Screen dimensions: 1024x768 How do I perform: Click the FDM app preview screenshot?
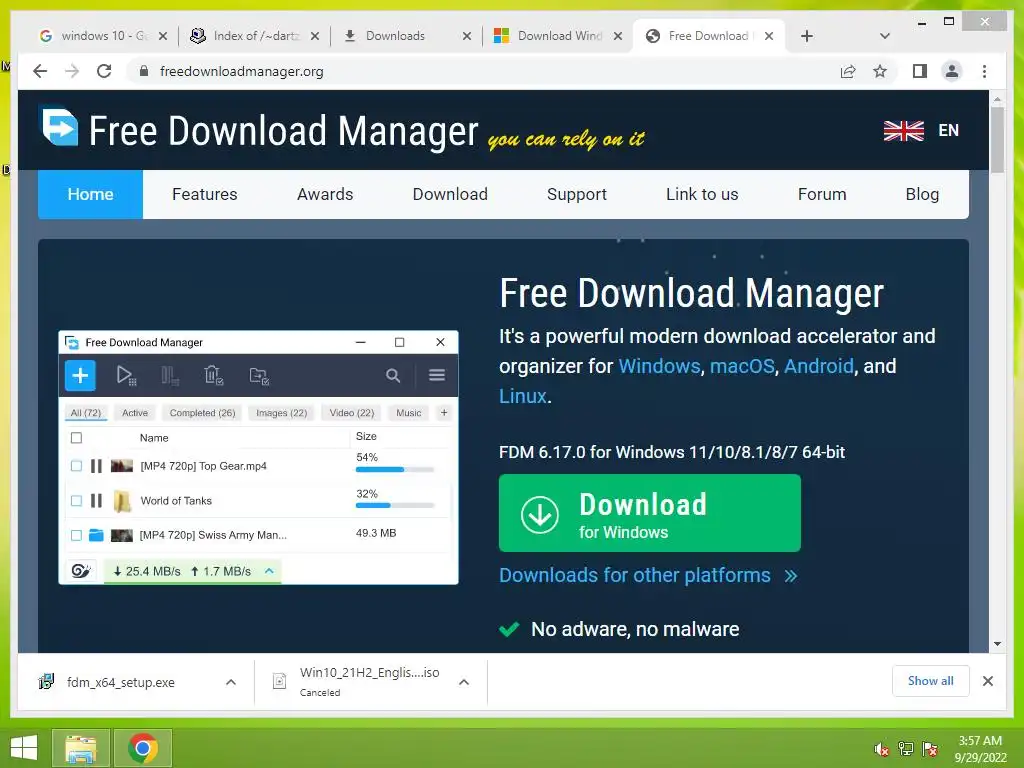point(259,457)
